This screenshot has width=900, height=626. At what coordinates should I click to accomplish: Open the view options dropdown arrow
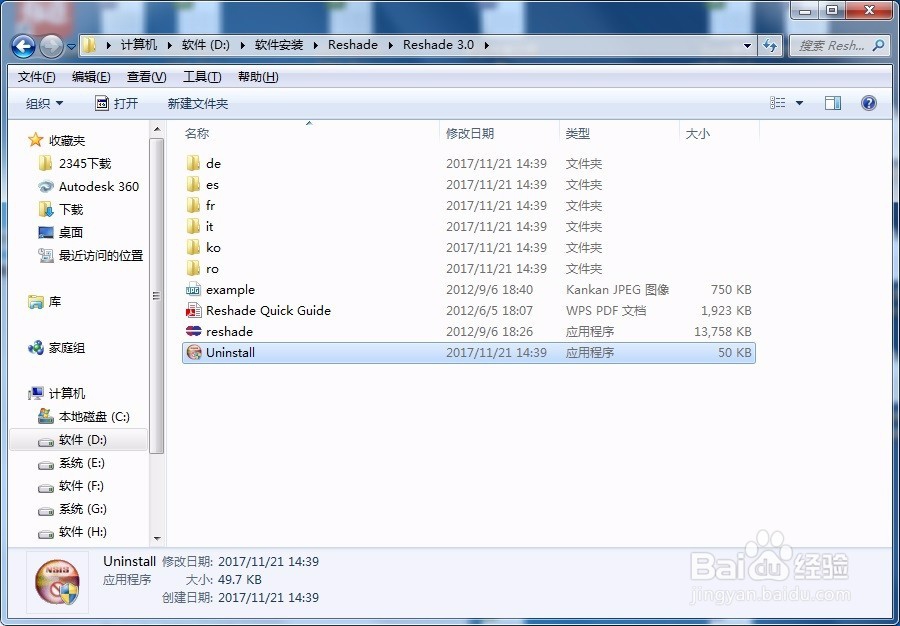[800, 104]
